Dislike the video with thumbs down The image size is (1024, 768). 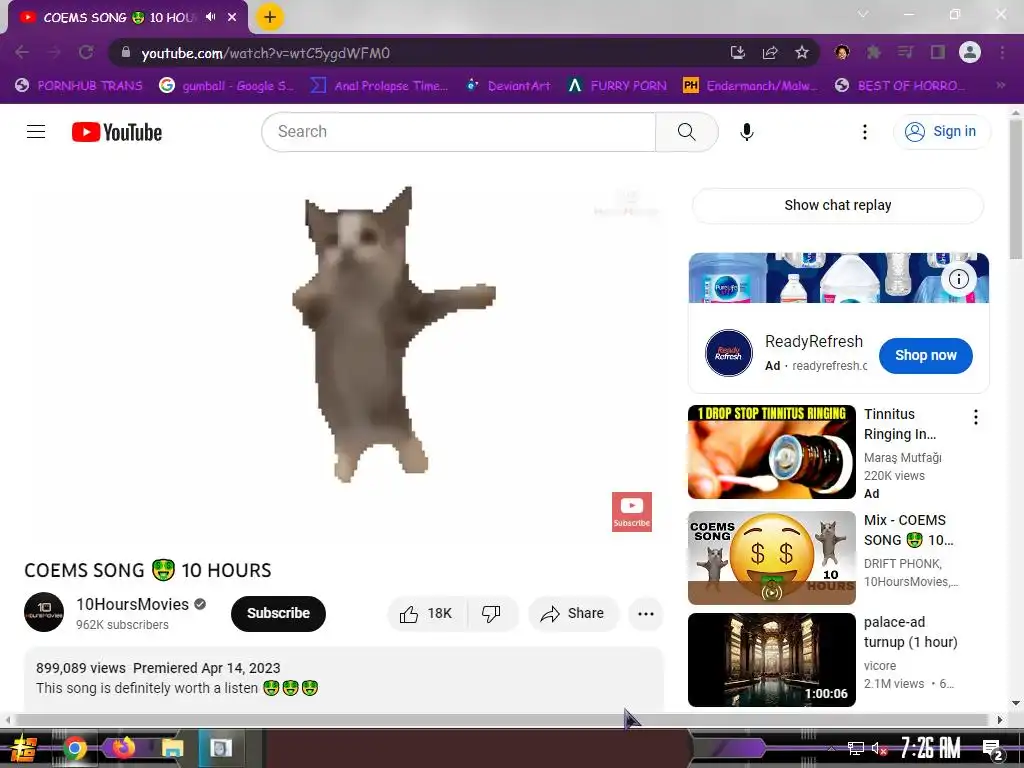pos(492,613)
